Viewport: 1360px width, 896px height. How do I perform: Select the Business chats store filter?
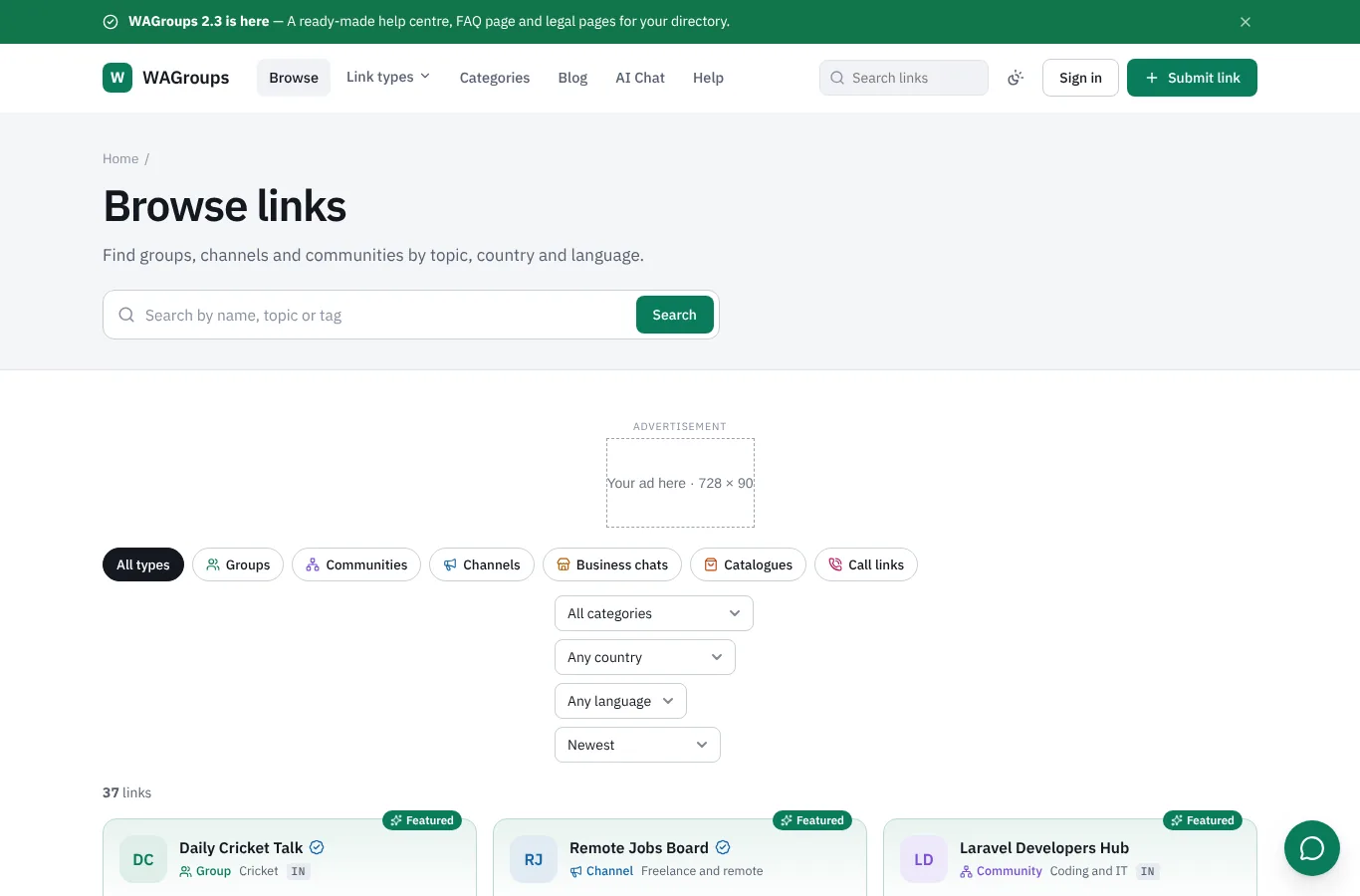coord(612,564)
